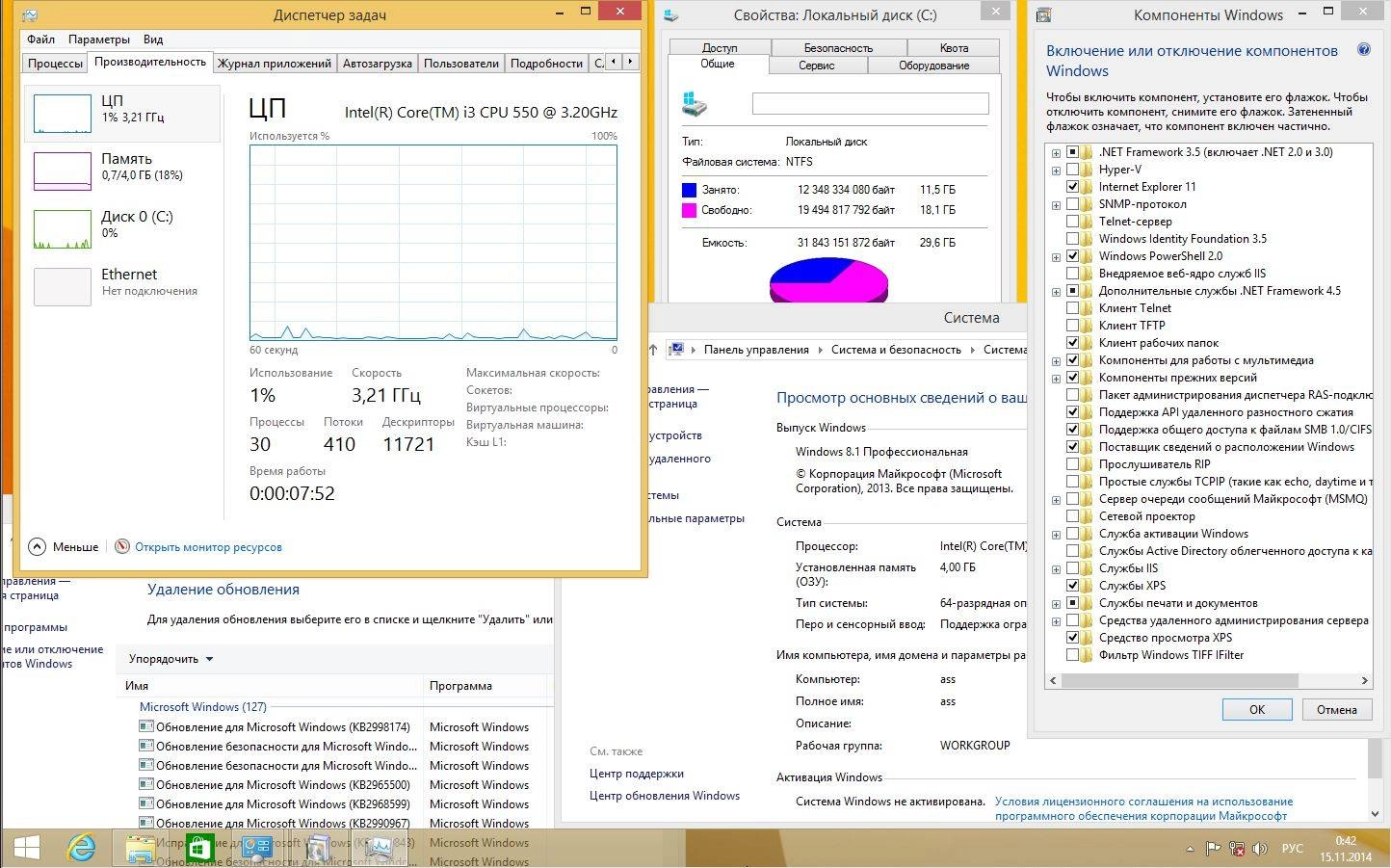The height and width of the screenshot is (868, 1391).
Task: Open the volume speaker tray icon
Action: pos(1260,849)
